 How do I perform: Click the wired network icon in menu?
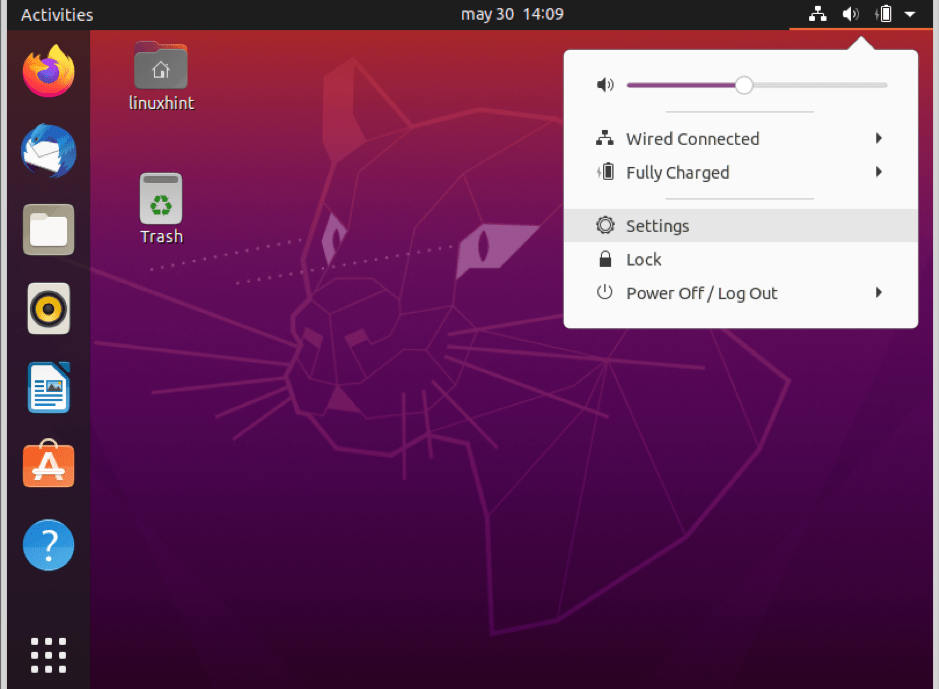pyautogui.click(x=605, y=138)
